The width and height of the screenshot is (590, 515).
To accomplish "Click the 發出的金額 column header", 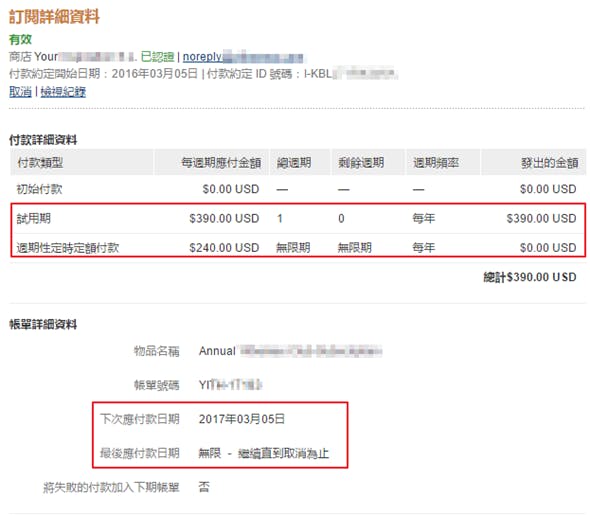I will point(549,163).
